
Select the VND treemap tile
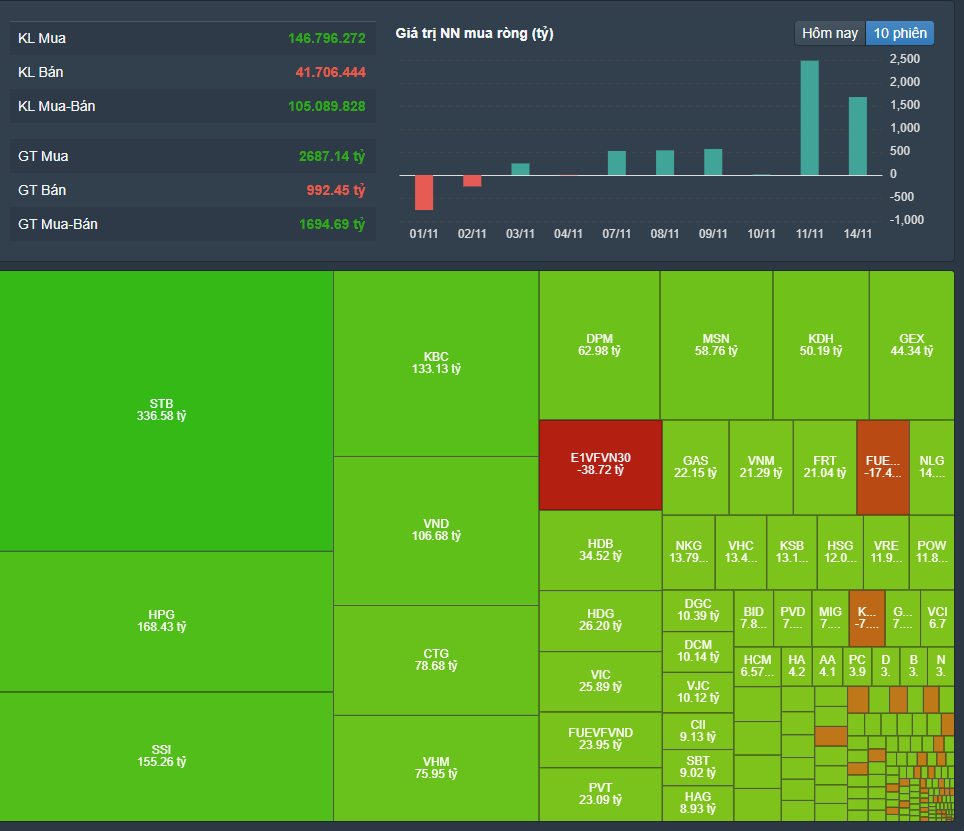(x=436, y=530)
